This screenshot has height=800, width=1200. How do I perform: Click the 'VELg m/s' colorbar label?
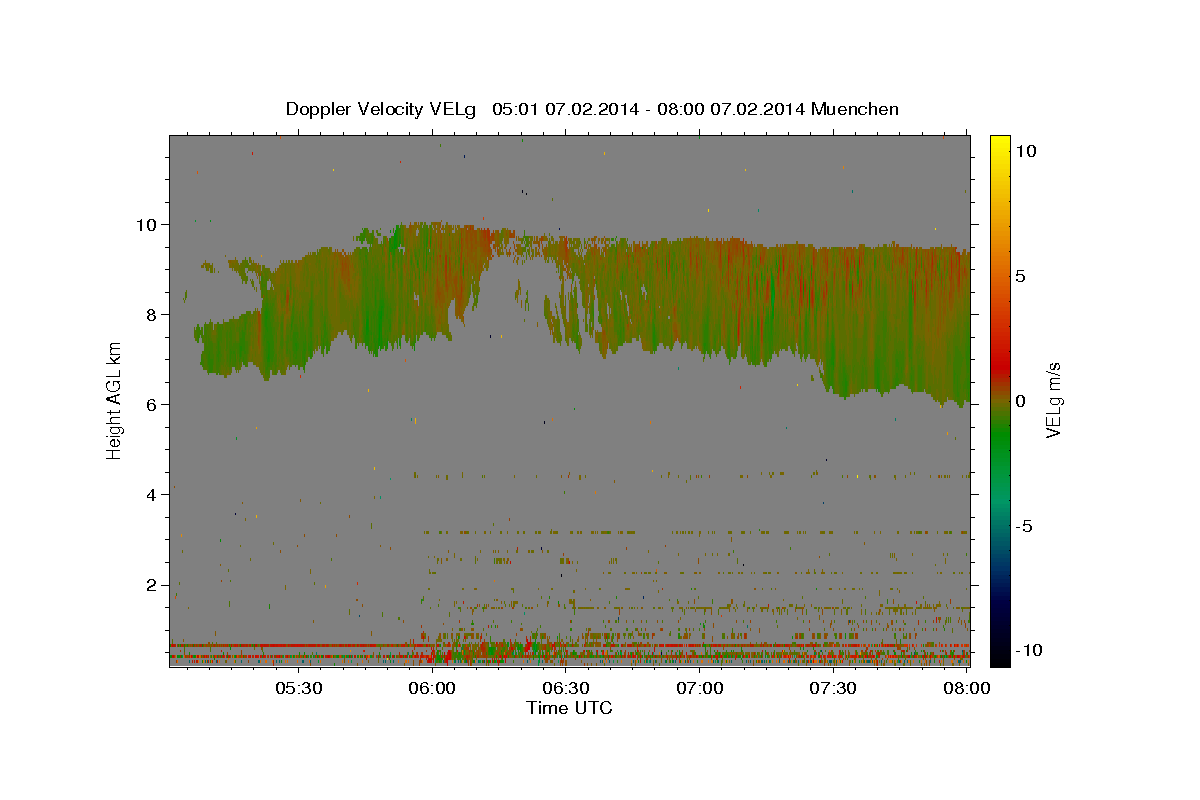(x=1053, y=401)
